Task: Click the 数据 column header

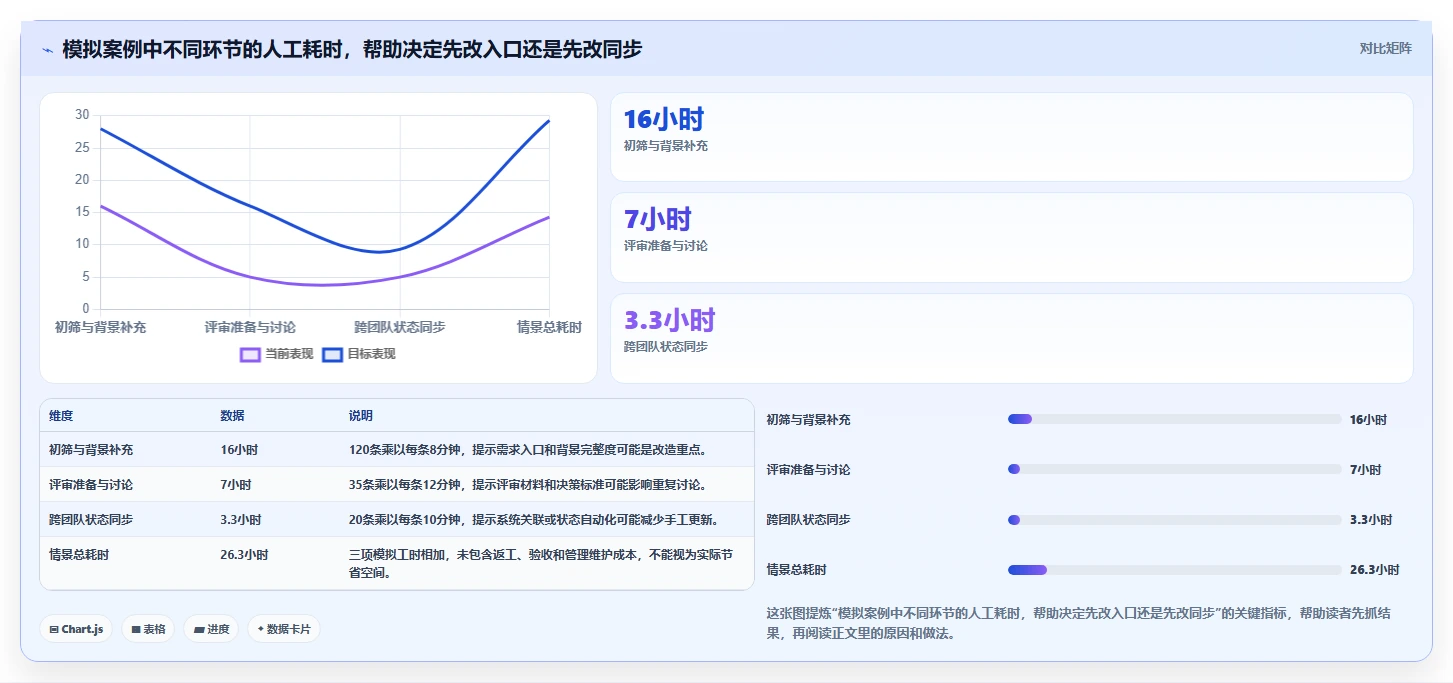Action: (232, 416)
